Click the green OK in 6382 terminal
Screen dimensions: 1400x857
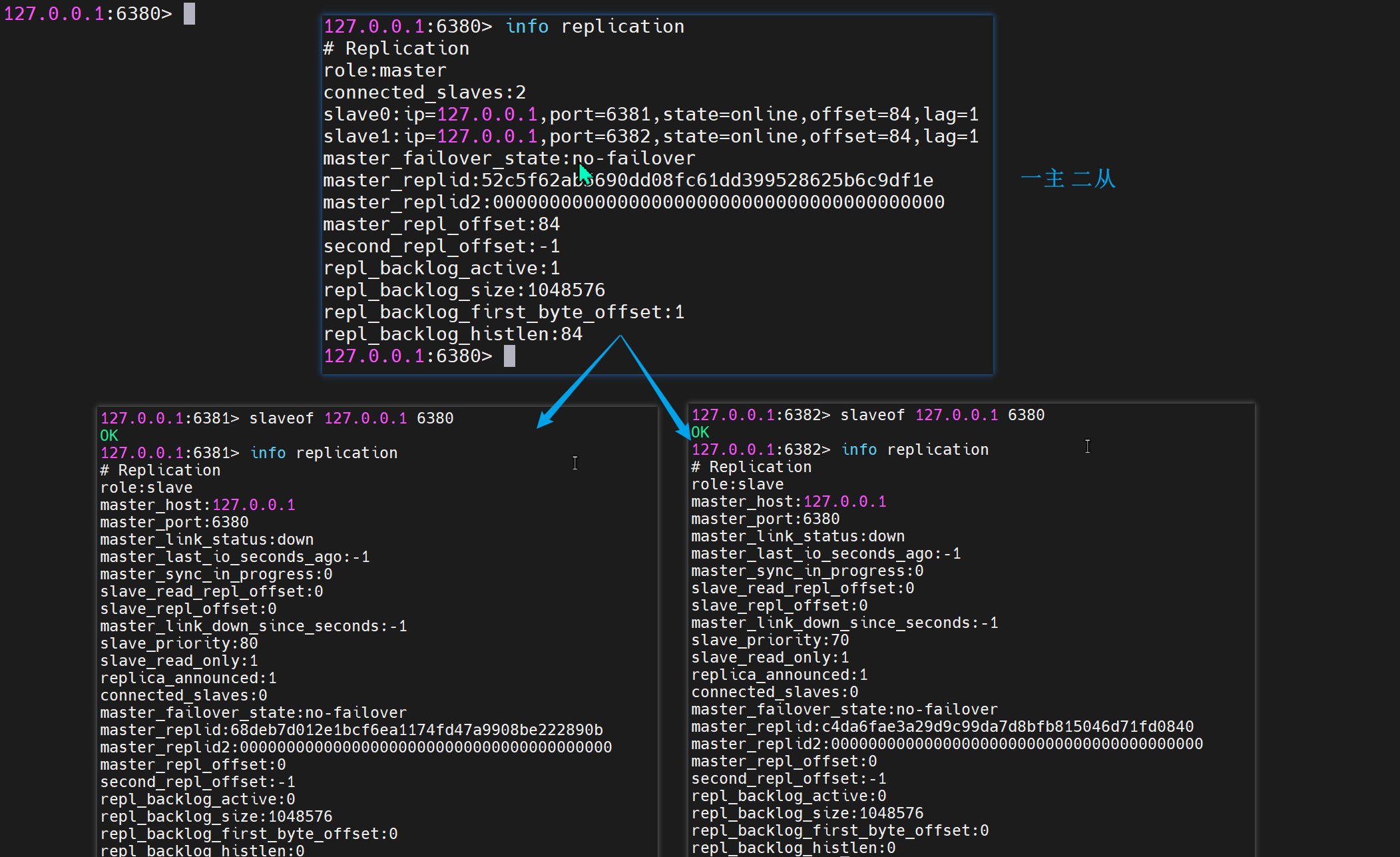[700, 432]
